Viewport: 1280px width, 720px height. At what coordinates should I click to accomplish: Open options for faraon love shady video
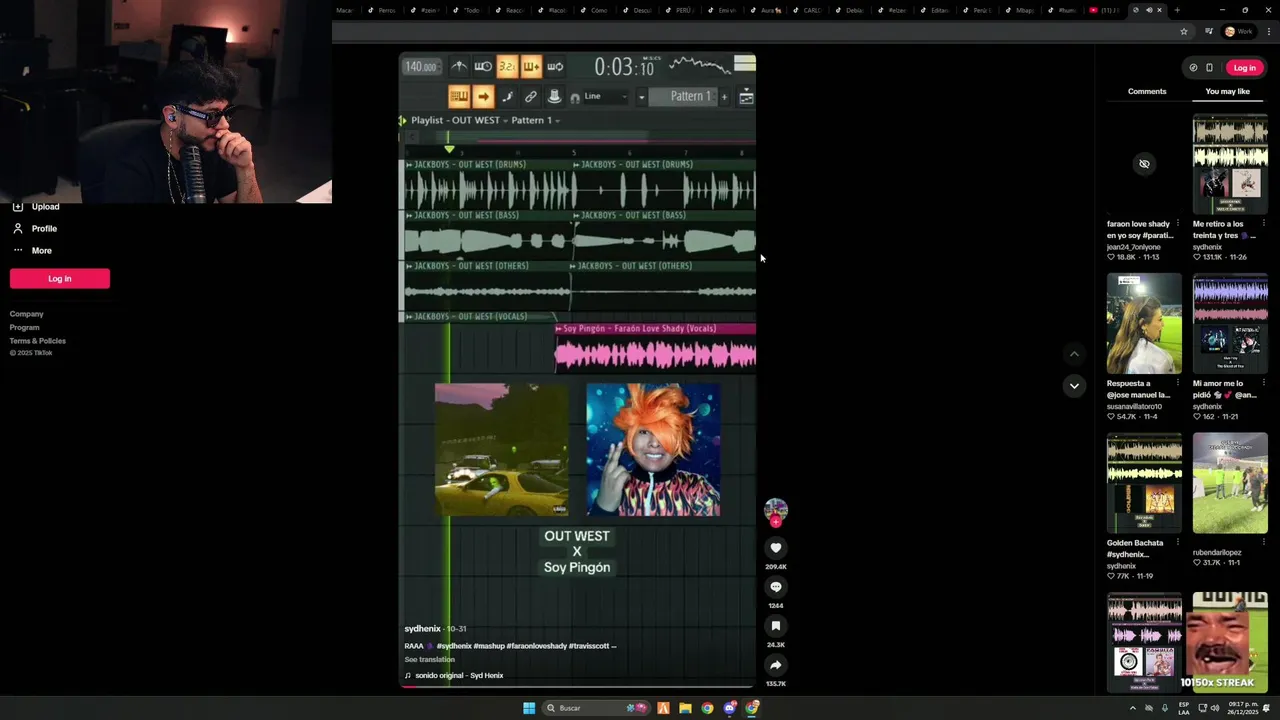pos(1177,224)
